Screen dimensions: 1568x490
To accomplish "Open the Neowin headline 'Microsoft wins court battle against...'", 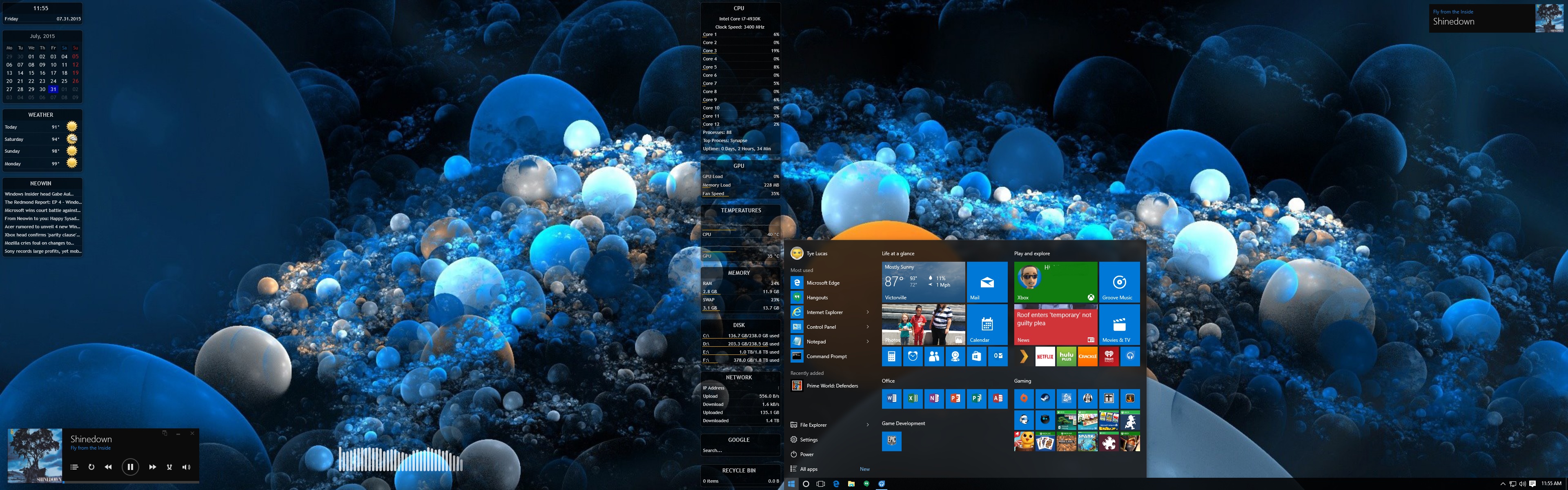I will click(x=42, y=210).
